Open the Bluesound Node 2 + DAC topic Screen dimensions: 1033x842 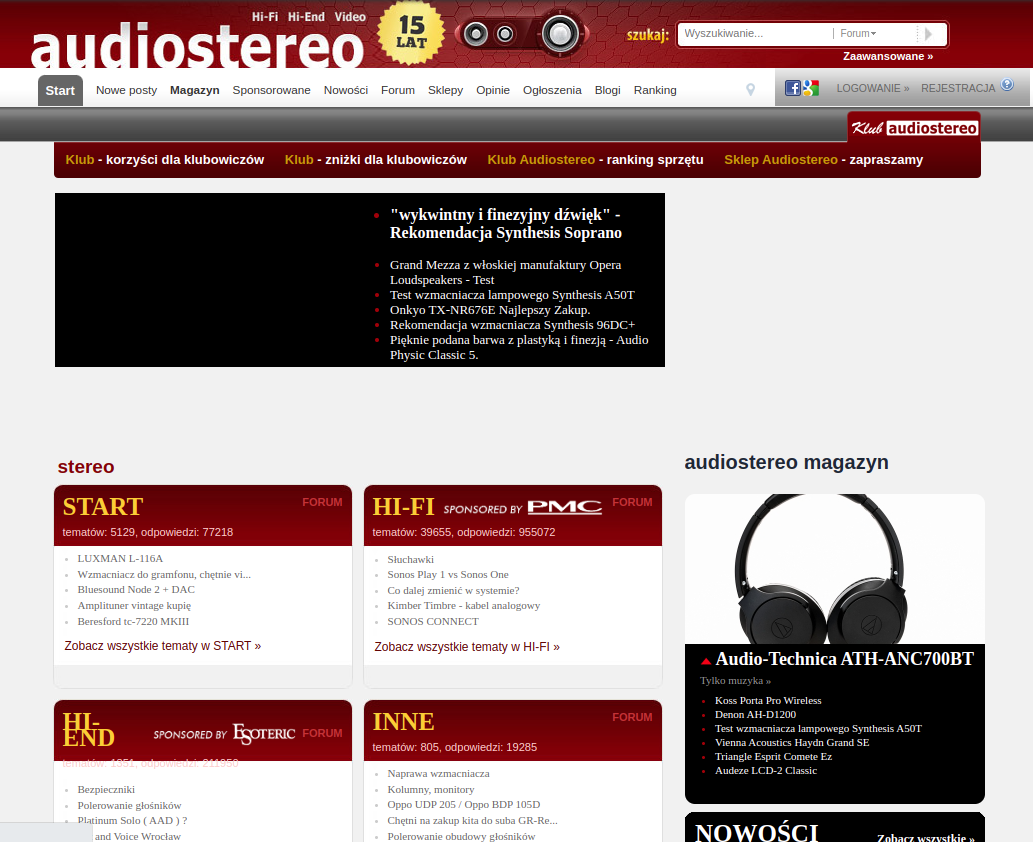136,590
